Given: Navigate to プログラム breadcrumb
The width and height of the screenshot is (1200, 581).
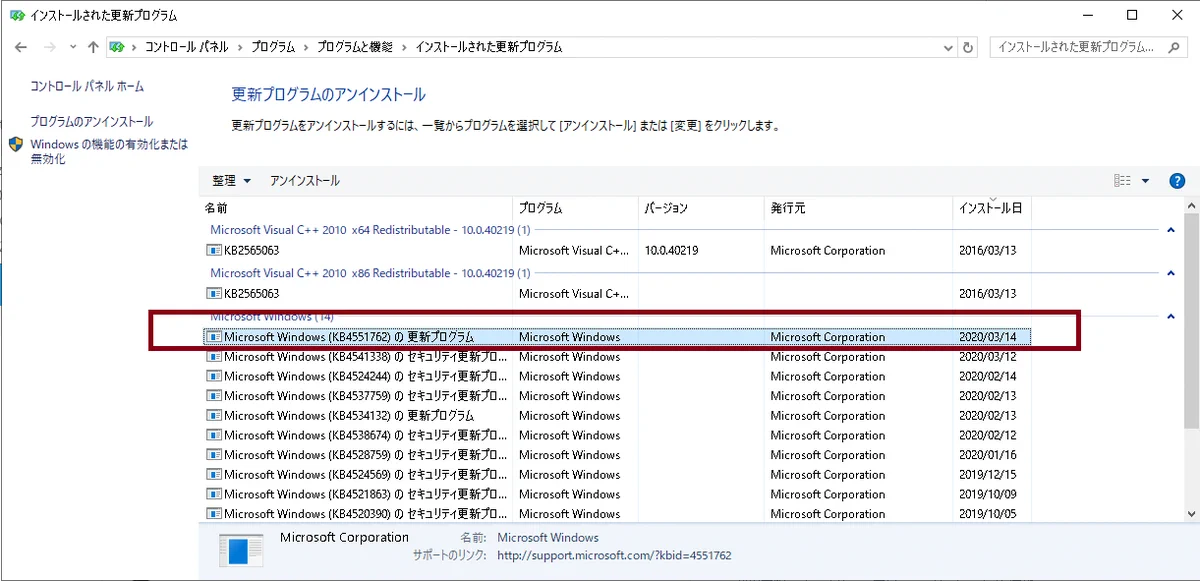Looking at the screenshot, I should 273,47.
